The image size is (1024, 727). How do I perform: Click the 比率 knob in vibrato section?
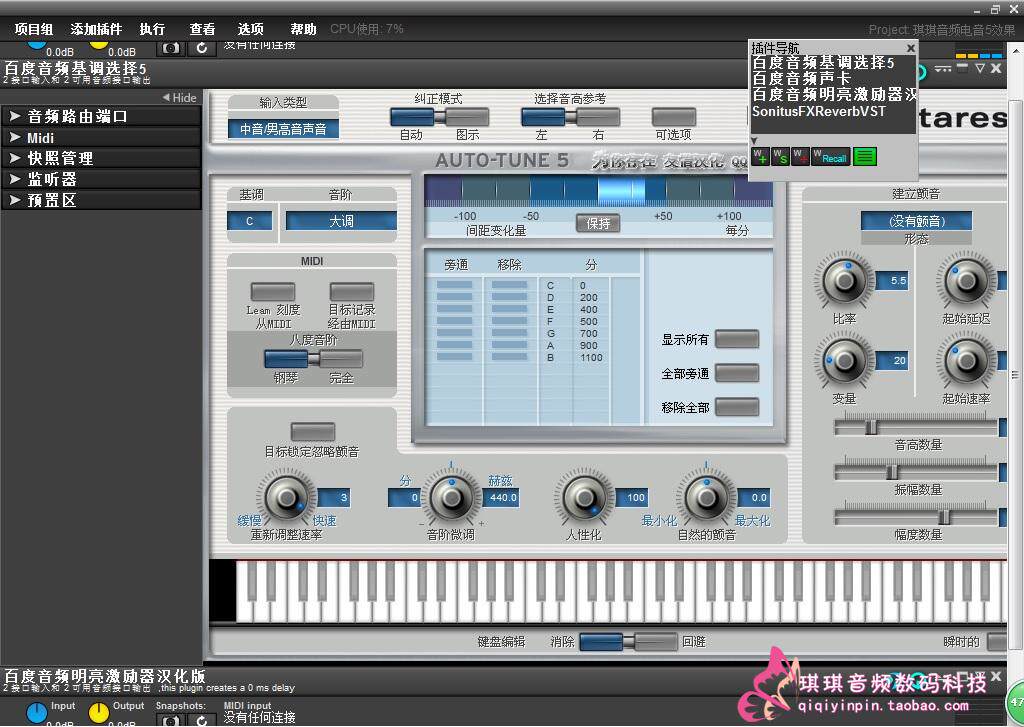point(844,281)
